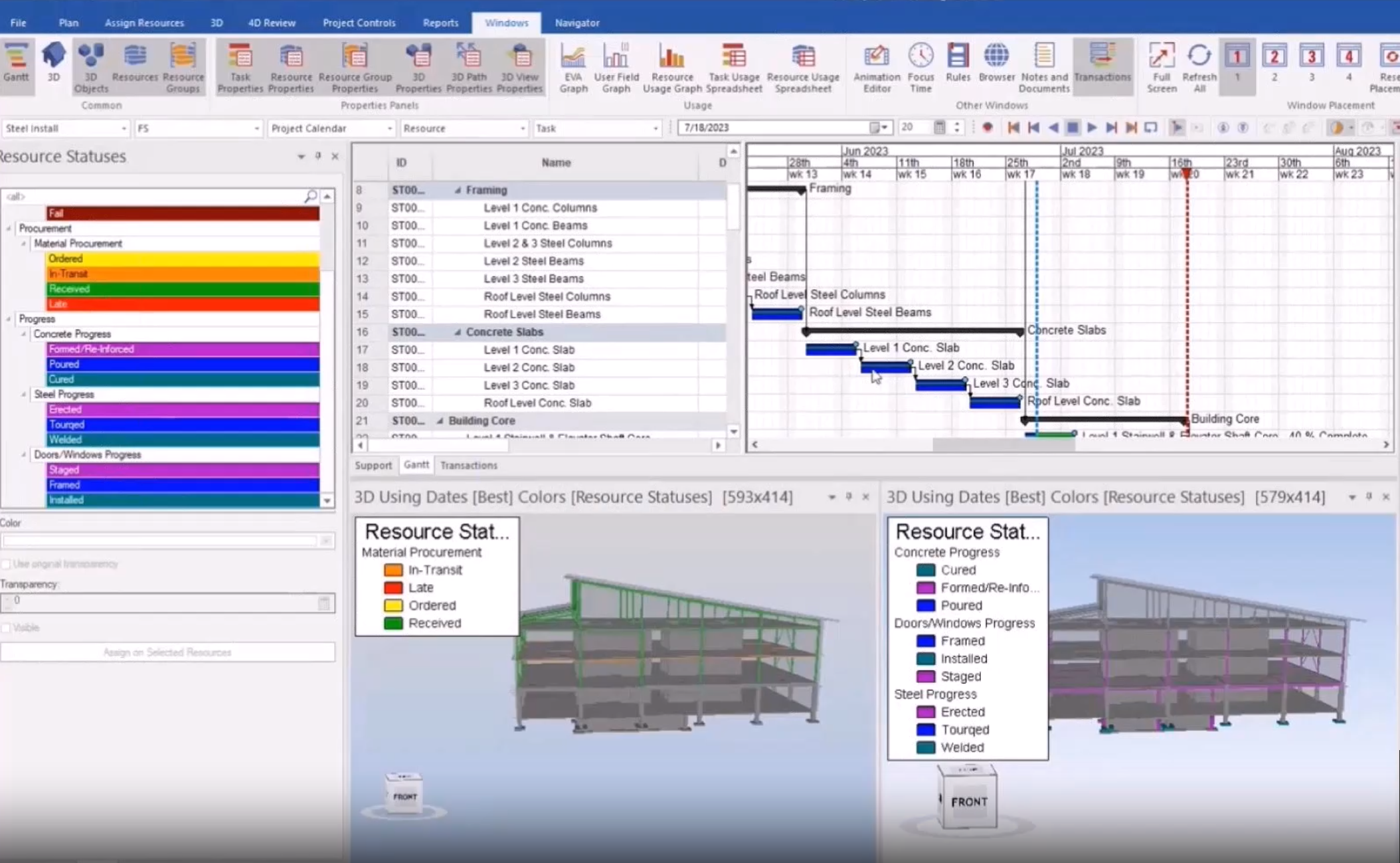The height and width of the screenshot is (863, 1400).
Task: Open the Animation Editor
Action: 876,67
